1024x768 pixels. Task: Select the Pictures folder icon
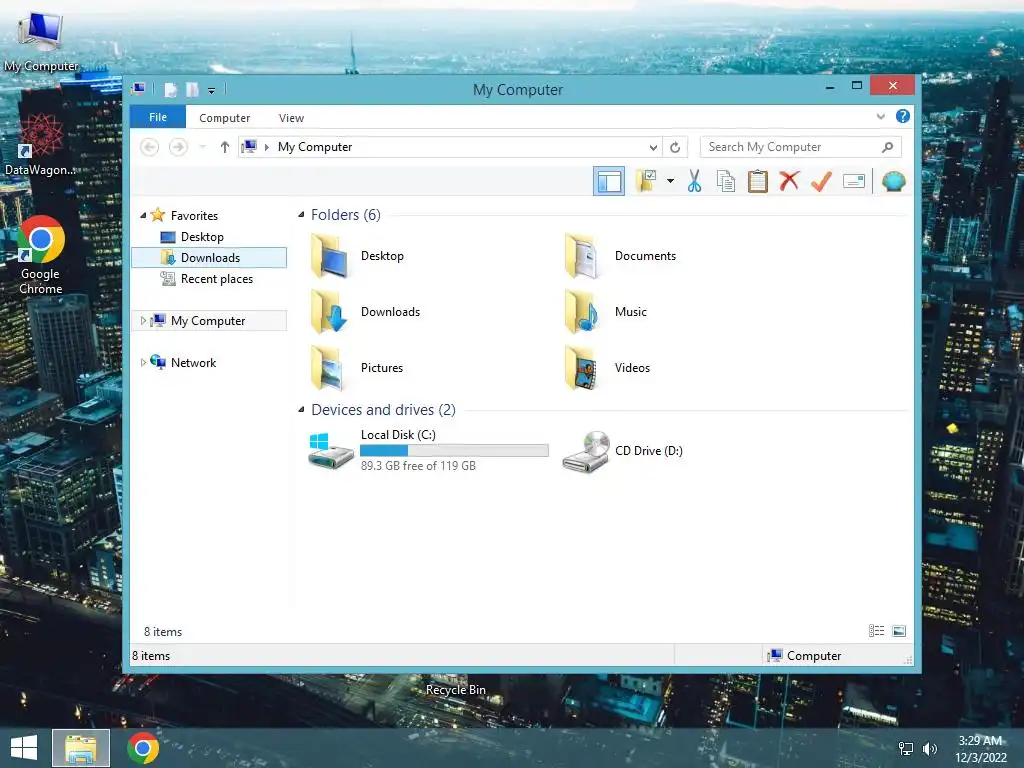(329, 368)
